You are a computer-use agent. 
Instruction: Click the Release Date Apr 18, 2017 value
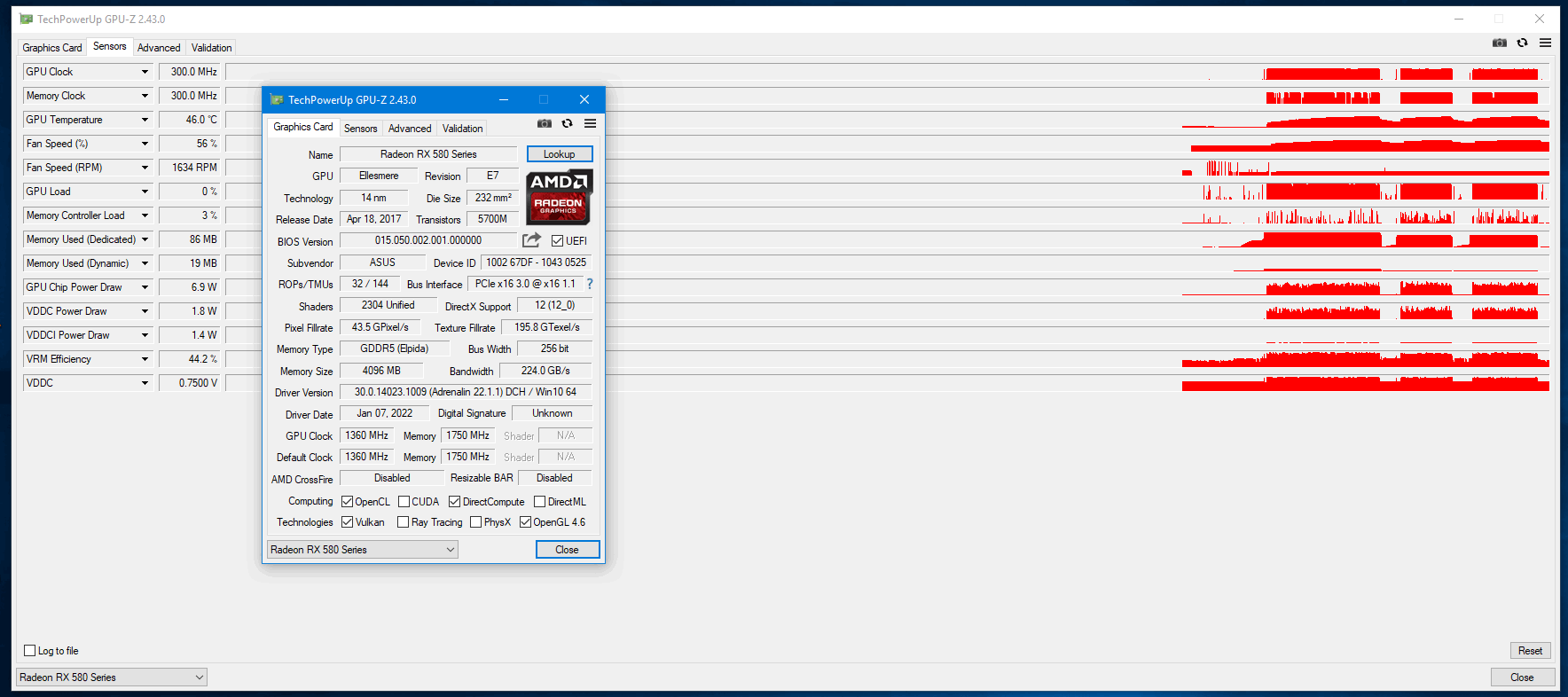pos(373,219)
